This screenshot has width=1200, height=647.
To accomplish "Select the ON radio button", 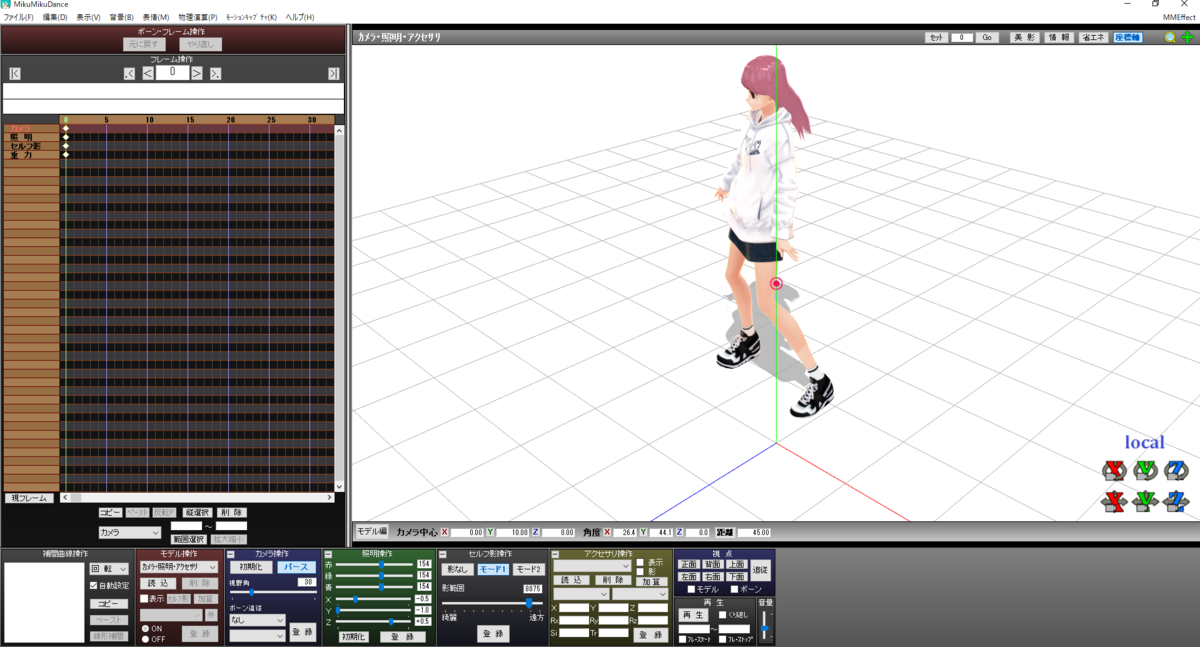I will 145,628.
